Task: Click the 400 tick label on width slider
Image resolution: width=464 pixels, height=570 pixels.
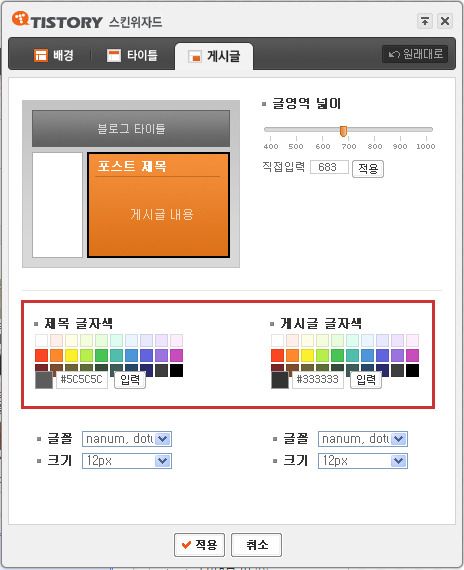Action: click(271, 146)
